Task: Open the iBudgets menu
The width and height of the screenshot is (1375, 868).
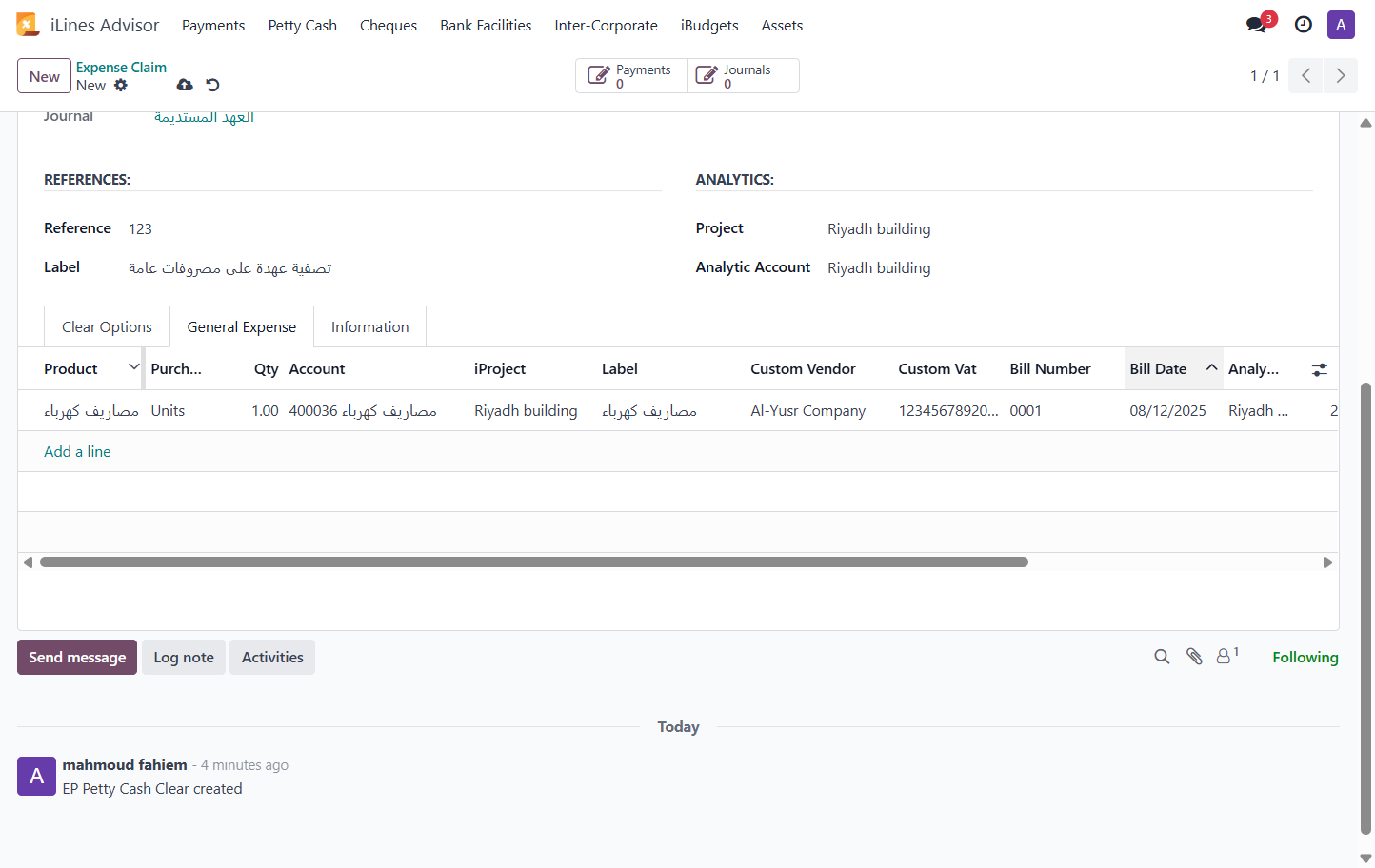Action: pyautogui.click(x=709, y=26)
